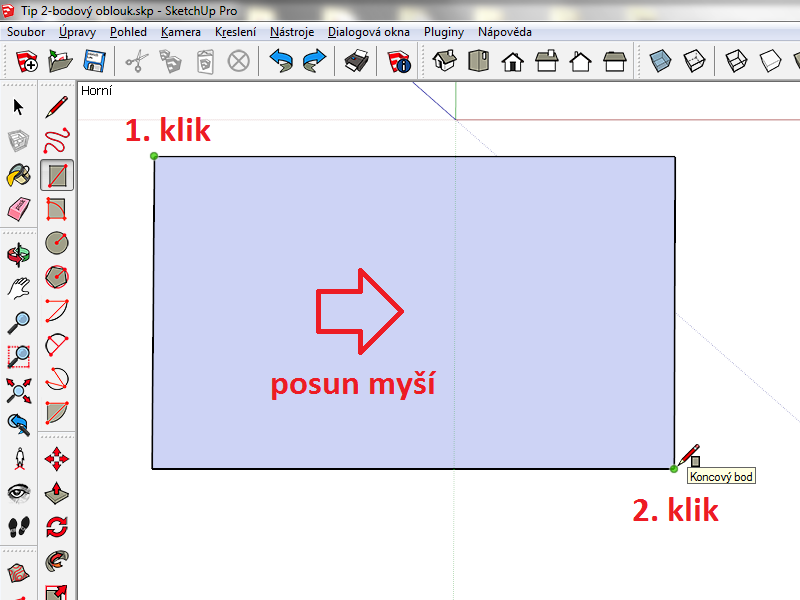
Task: Open the Kreslení menu
Action: pos(235,32)
